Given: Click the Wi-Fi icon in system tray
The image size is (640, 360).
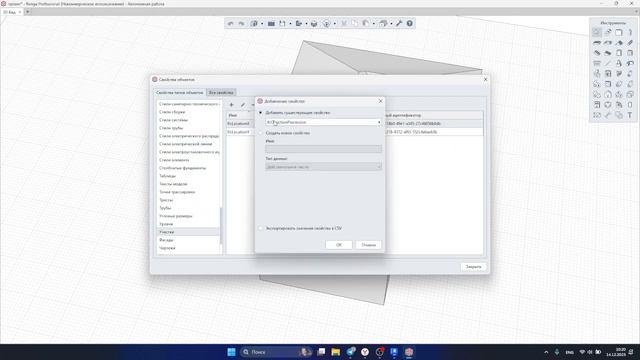Looking at the screenshot, I should (x=582, y=352).
